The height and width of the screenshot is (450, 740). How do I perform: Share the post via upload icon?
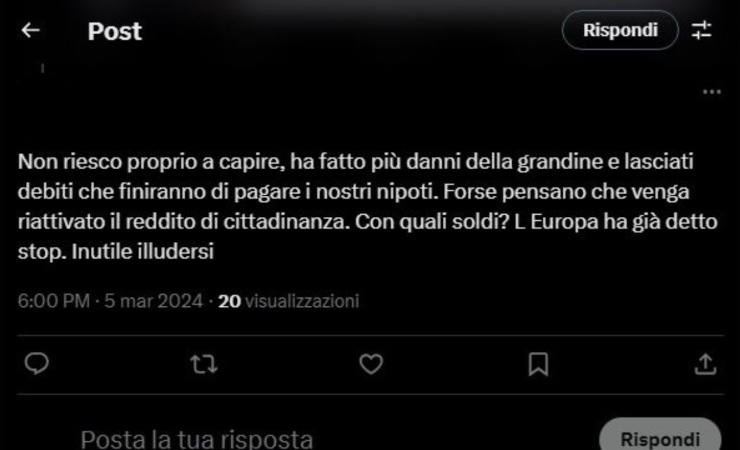click(706, 364)
